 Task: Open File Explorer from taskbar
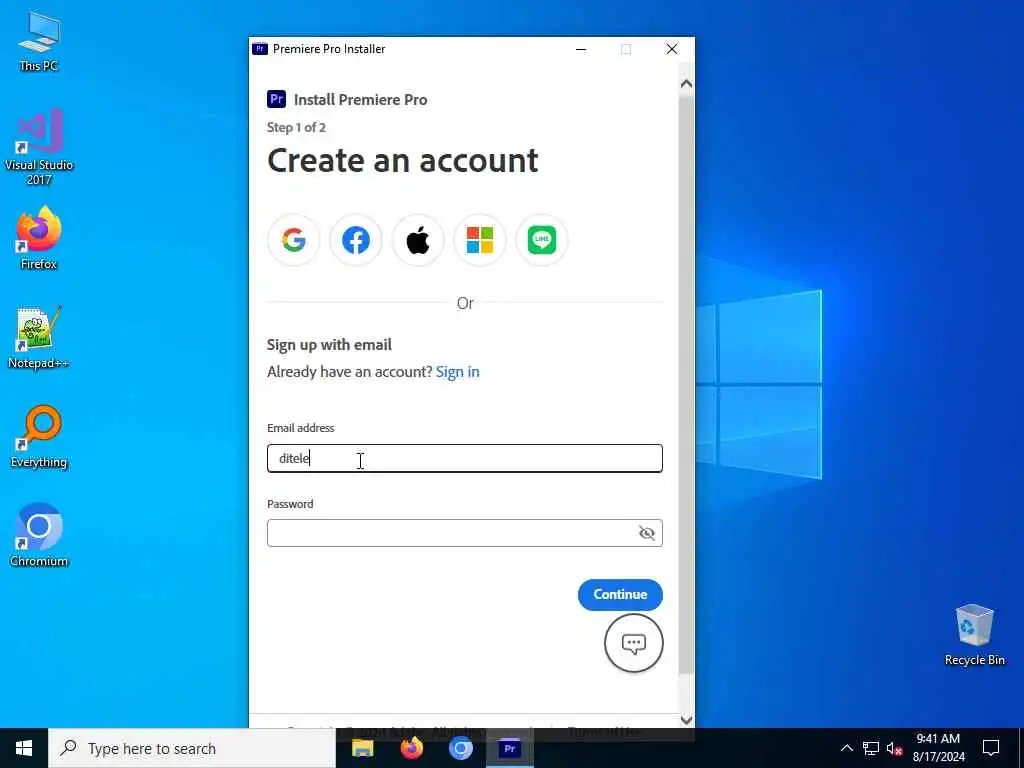point(362,748)
